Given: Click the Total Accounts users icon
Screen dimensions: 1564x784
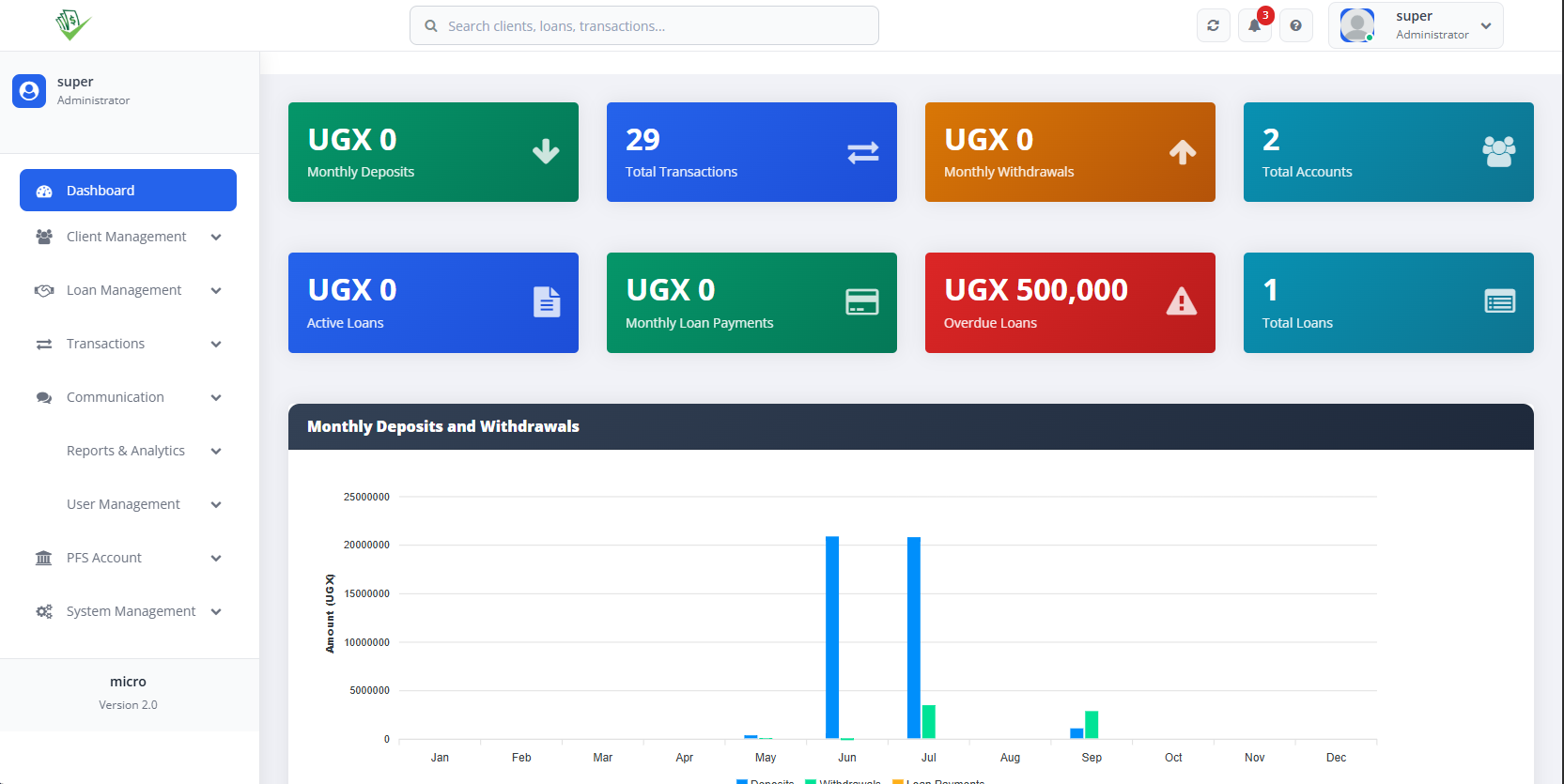Looking at the screenshot, I should pos(1498,151).
